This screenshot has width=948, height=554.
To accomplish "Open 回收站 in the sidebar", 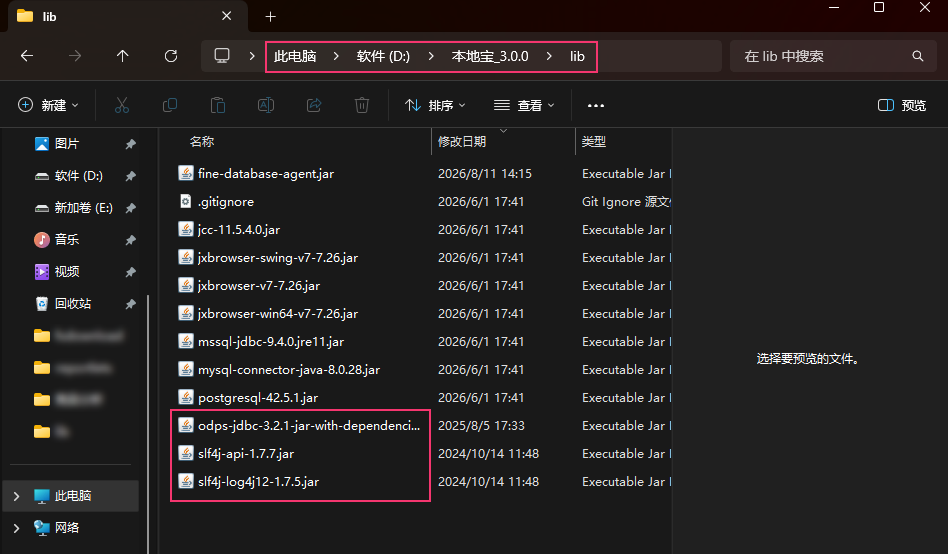I will [73, 304].
